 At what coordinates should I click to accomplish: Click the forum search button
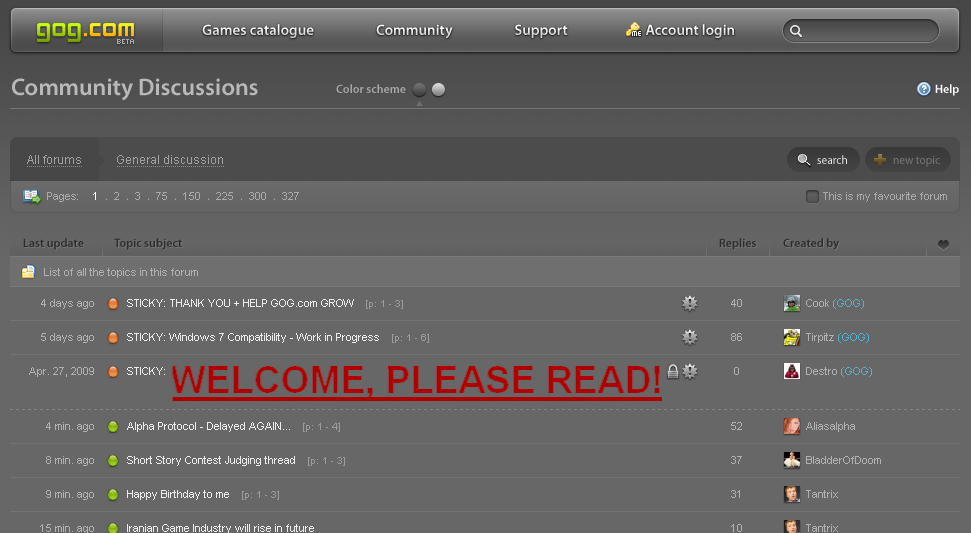(823, 160)
